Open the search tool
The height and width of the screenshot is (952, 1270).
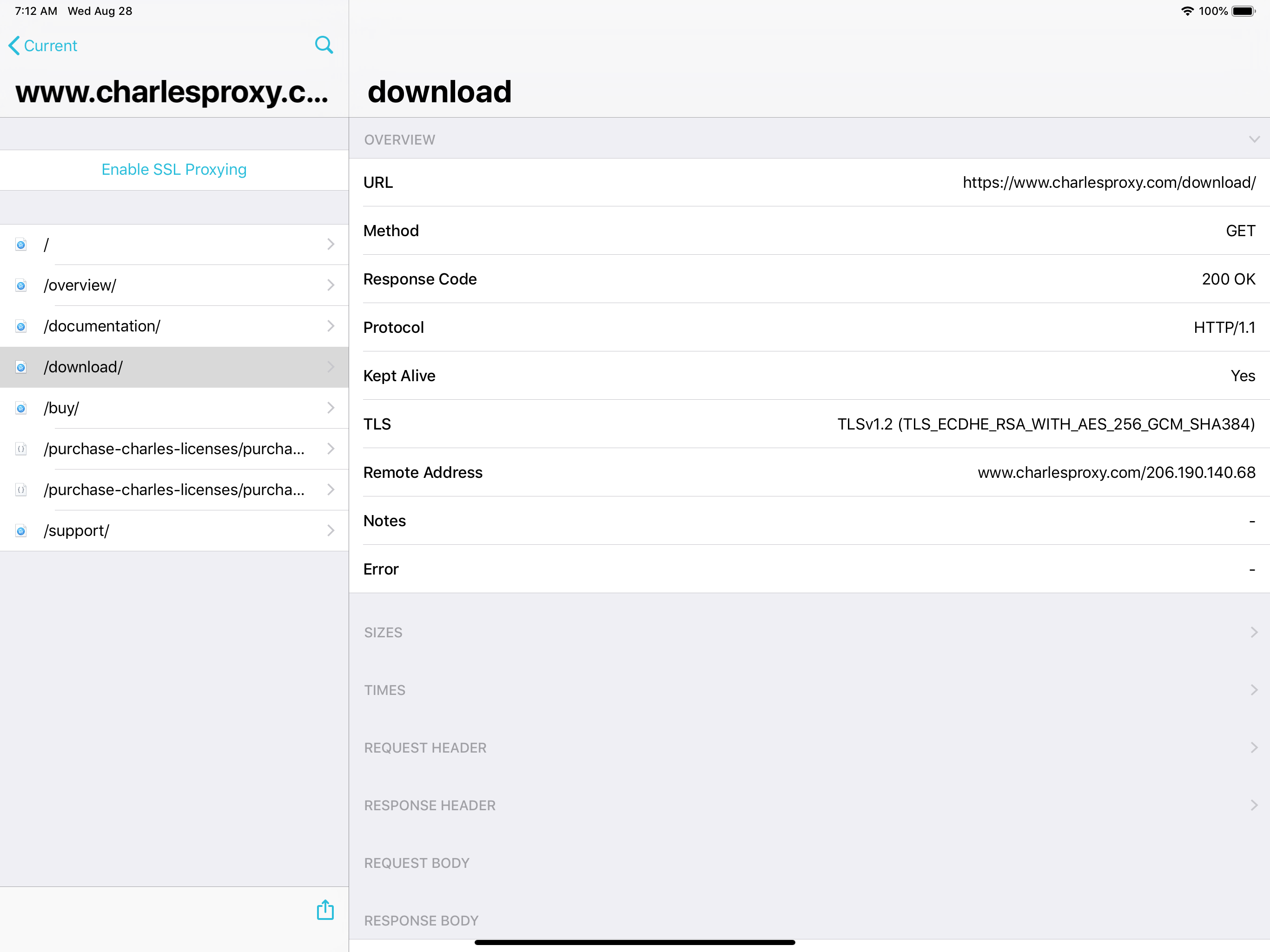tap(324, 45)
